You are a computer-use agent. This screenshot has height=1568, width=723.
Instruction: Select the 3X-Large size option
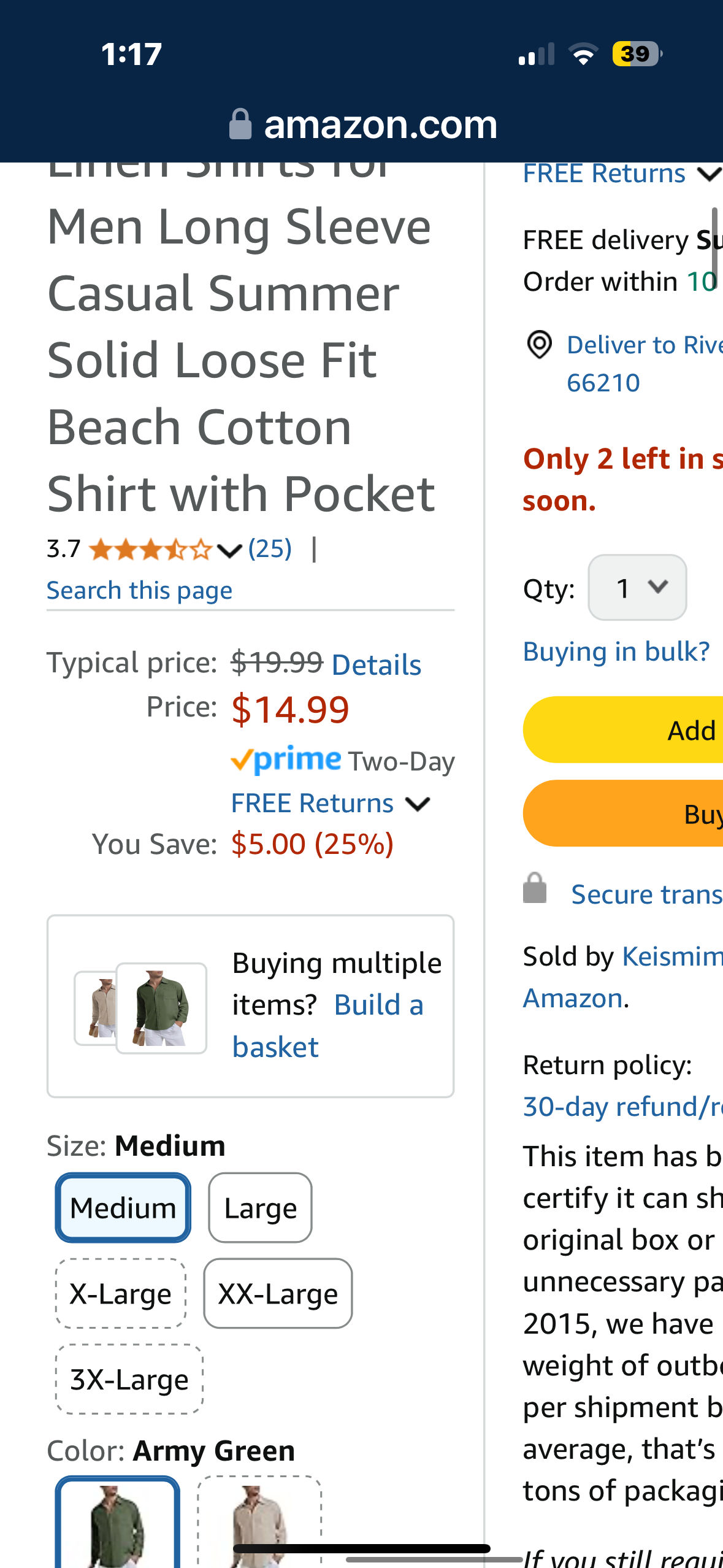(129, 1380)
